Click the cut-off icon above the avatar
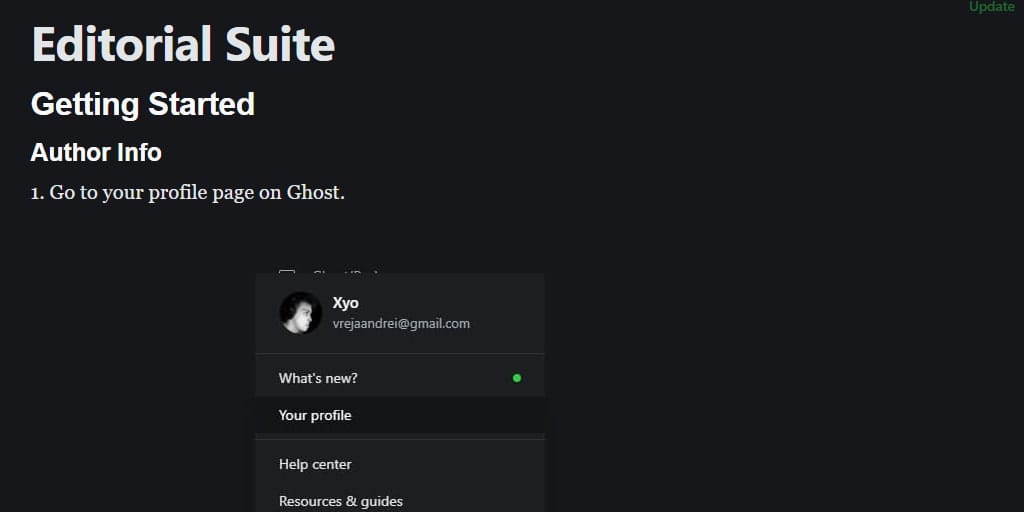The width and height of the screenshot is (1024, 512). click(287, 272)
